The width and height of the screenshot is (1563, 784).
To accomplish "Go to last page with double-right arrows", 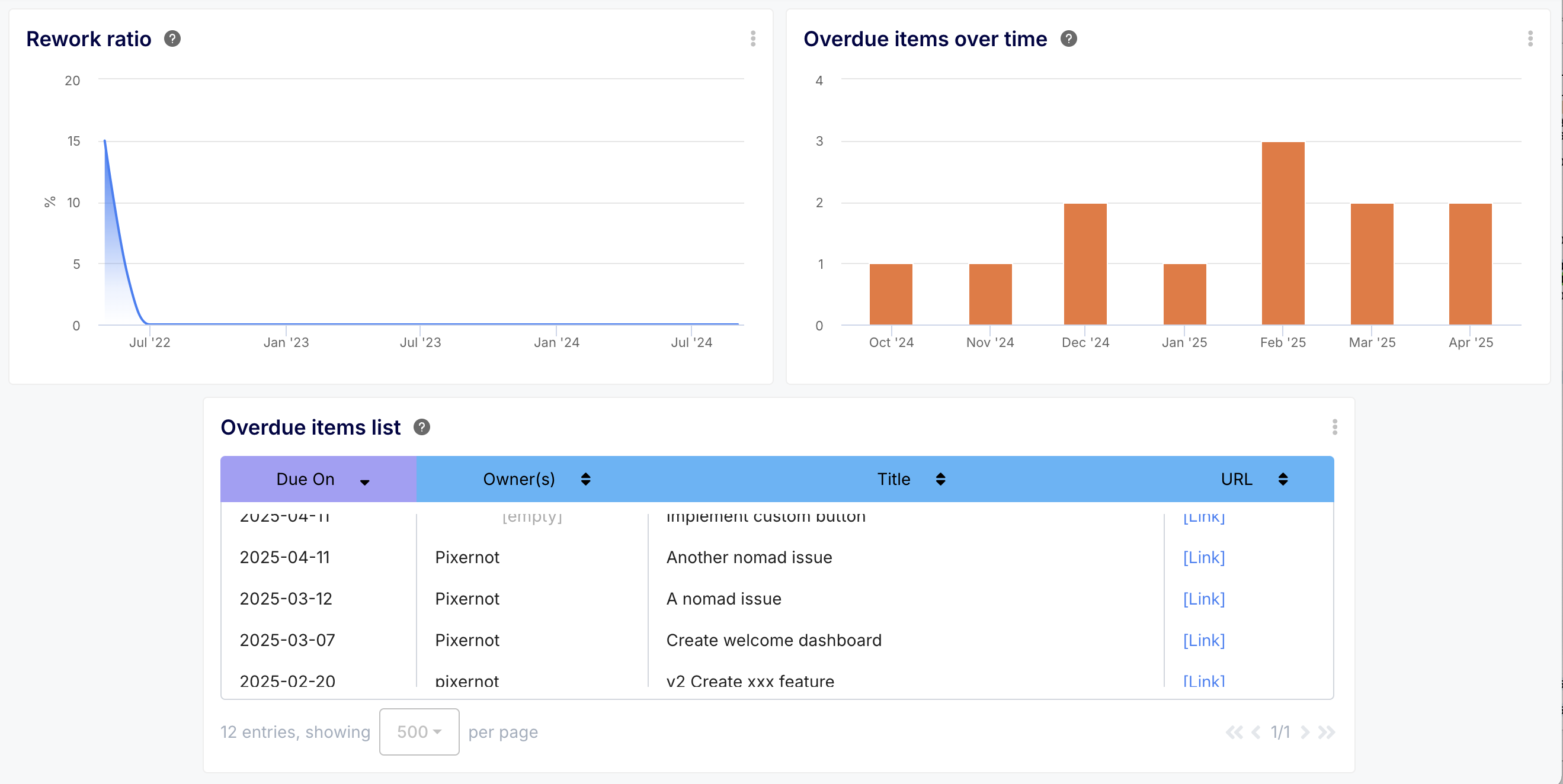I will tap(1327, 732).
